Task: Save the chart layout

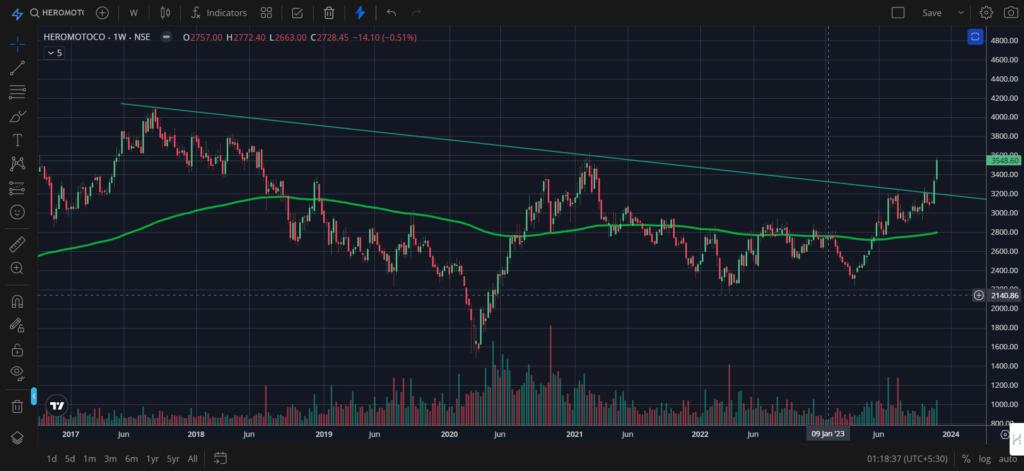Action: (932, 12)
